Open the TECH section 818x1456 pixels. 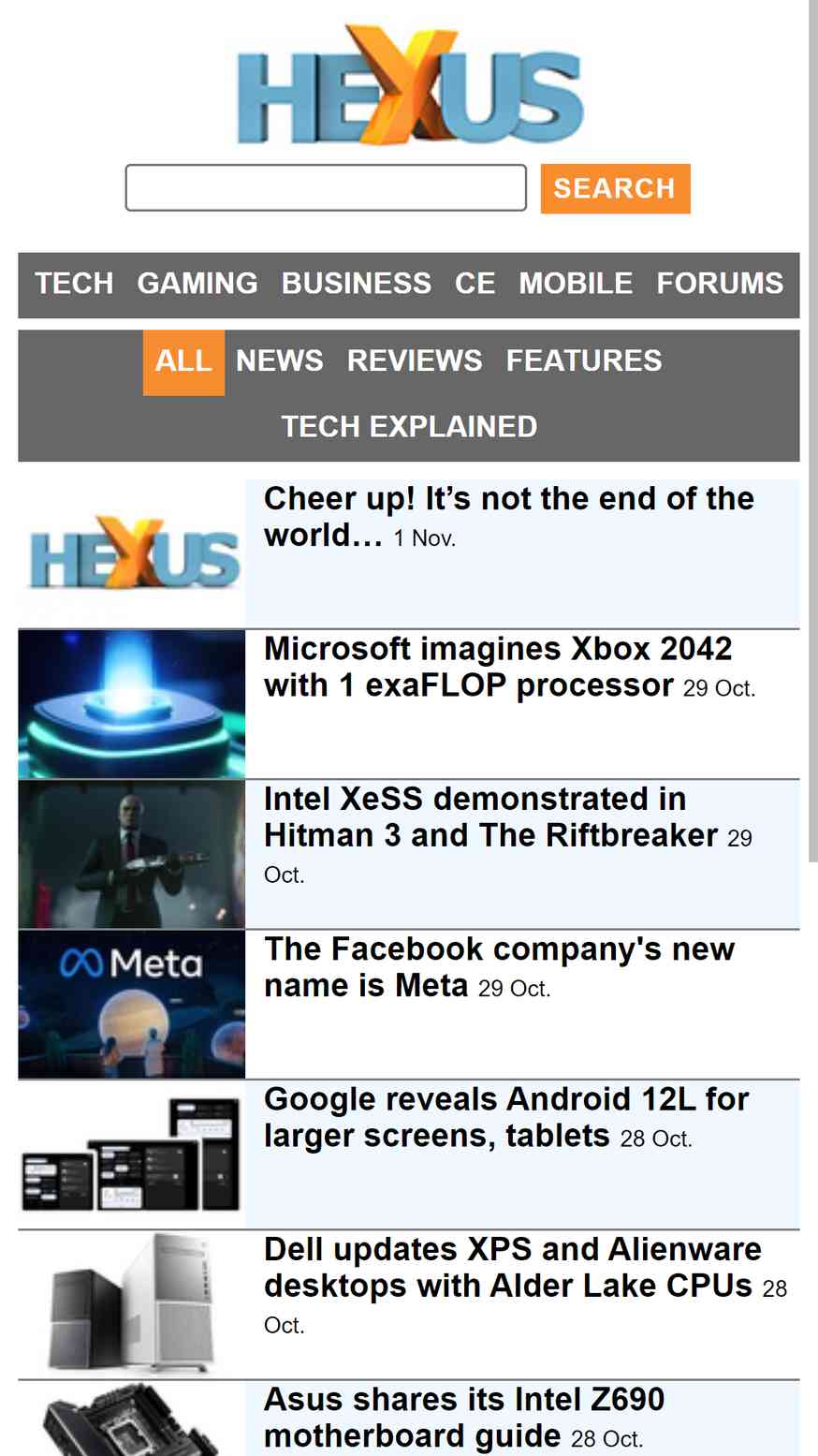(x=74, y=284)
